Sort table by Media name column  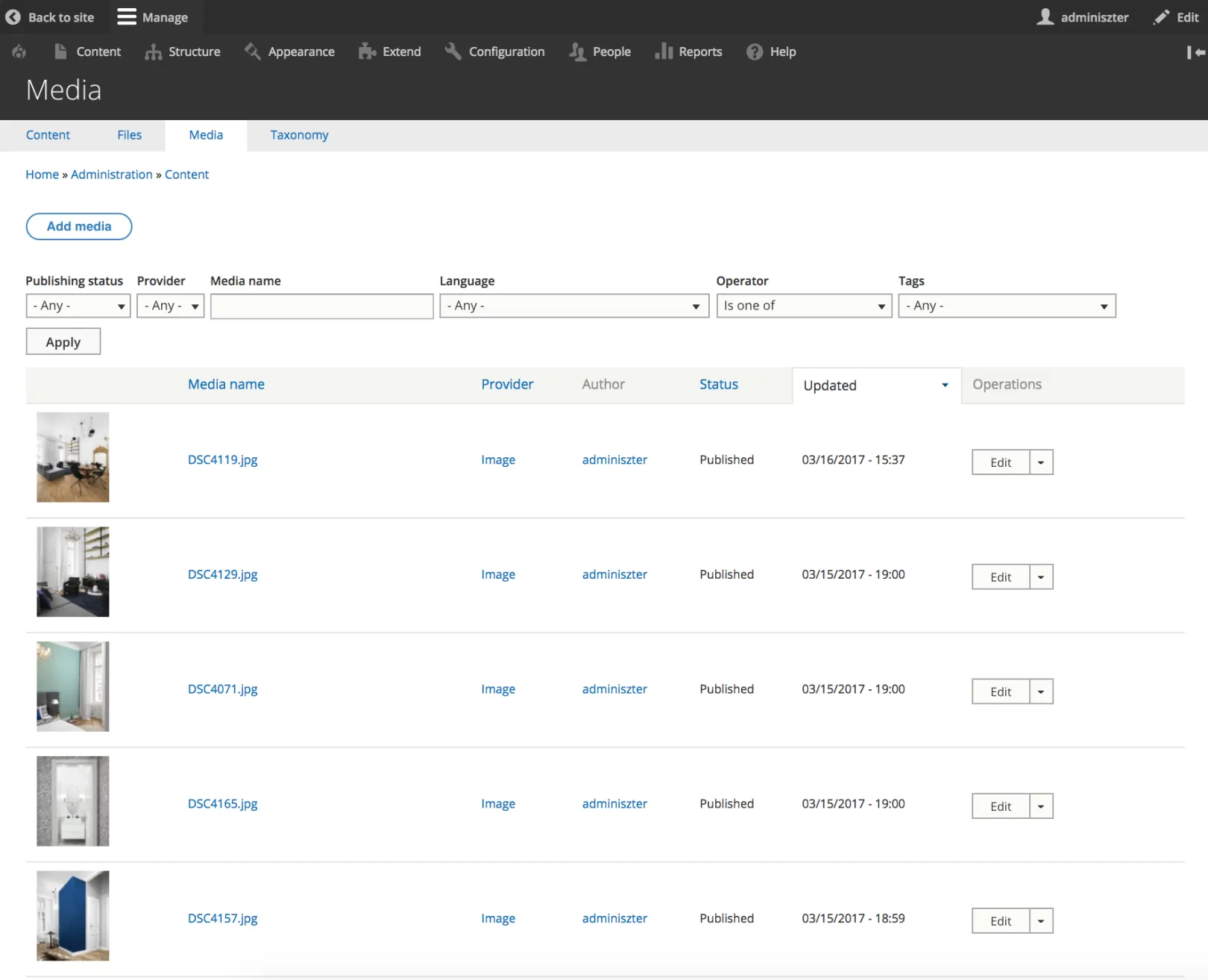(x=227, y=385)
